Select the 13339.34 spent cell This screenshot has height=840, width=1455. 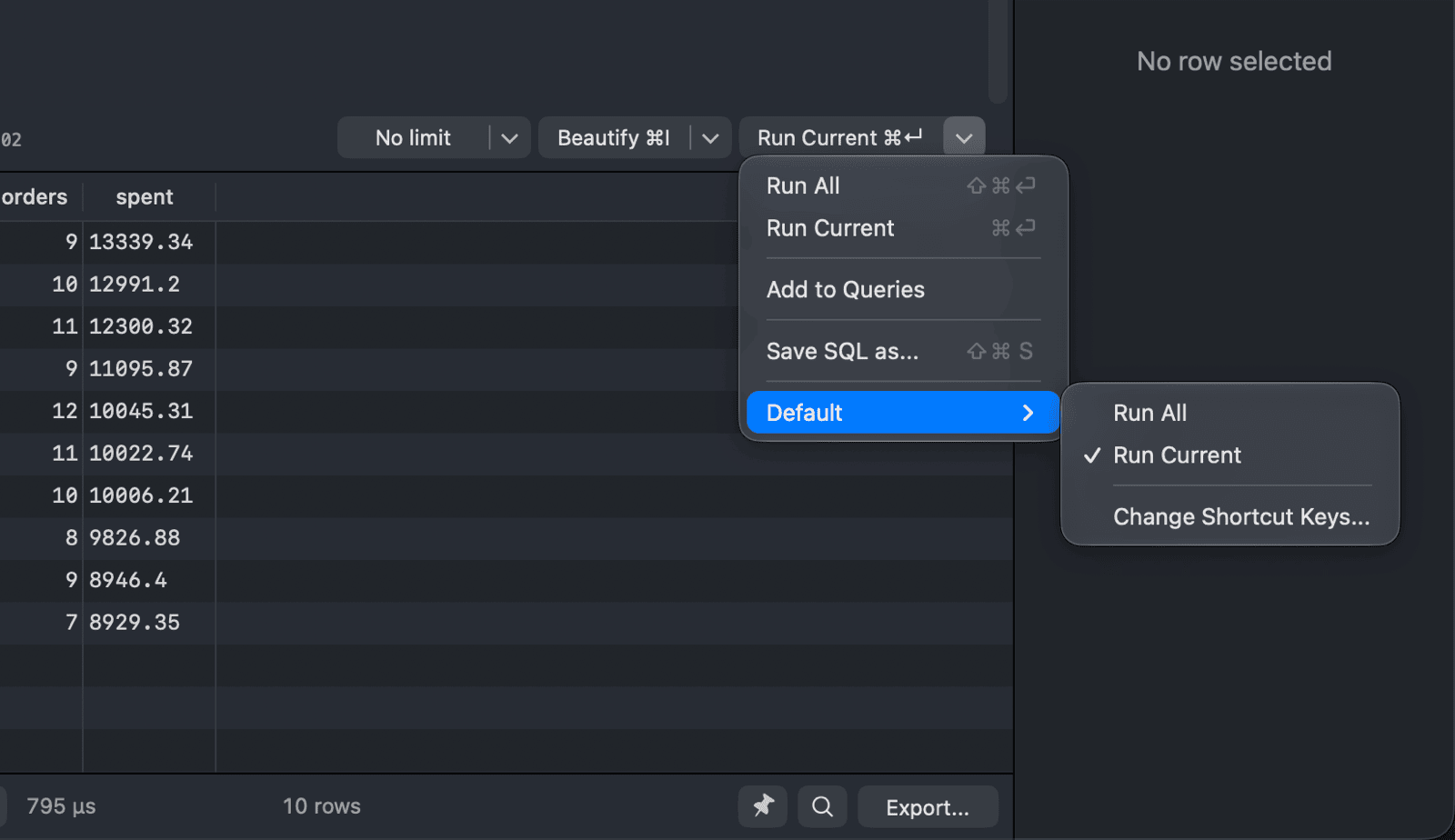pyautogui.click(x=149, y=242)
